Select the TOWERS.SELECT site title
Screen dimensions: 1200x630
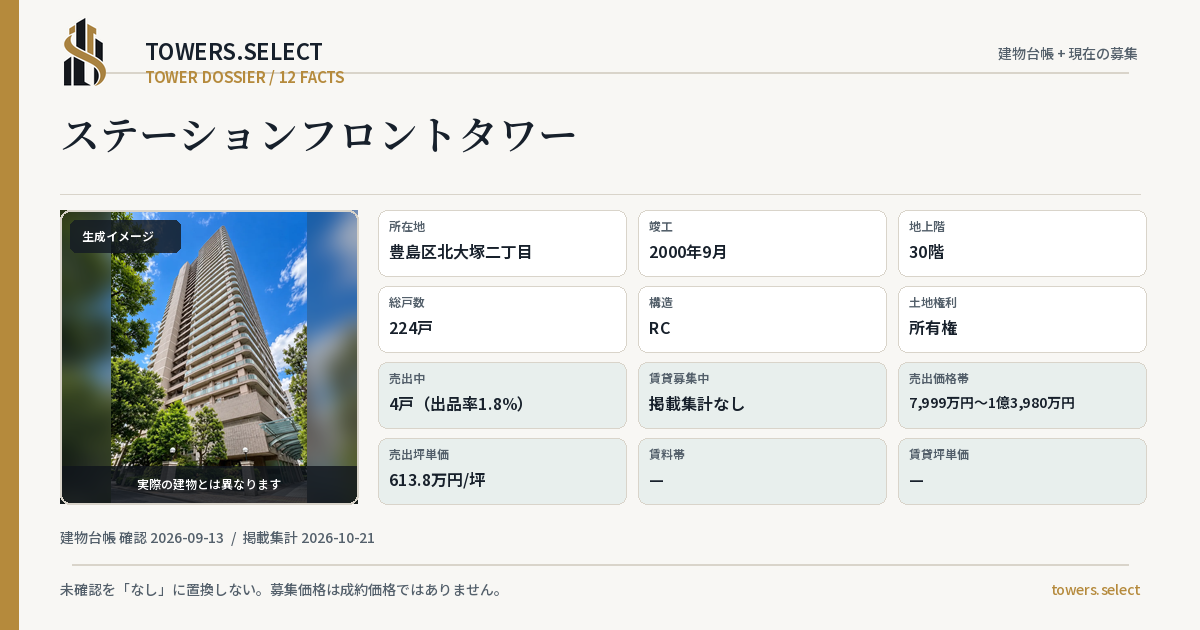pyautogui.click(x=234, y=52)
